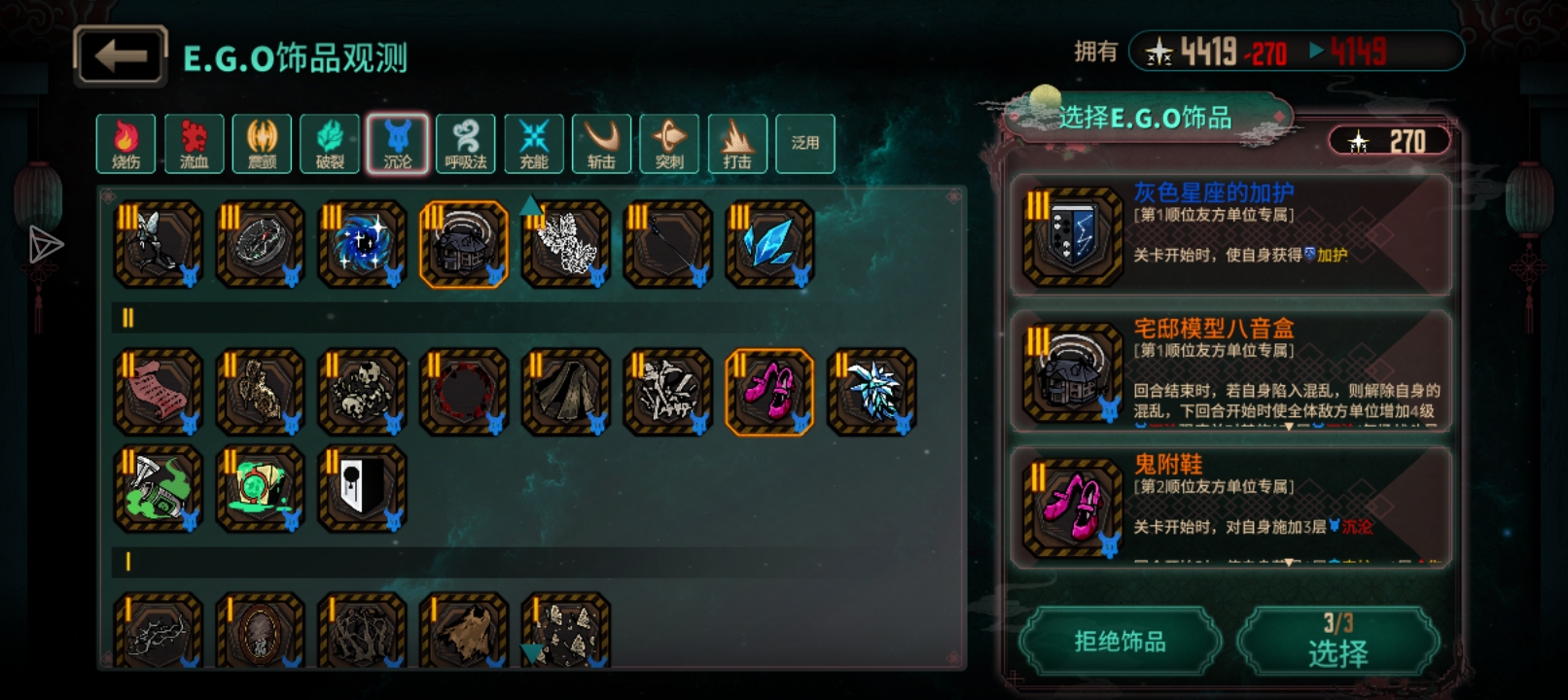Toggle the blue crystal tier III gift
Image resolution: width=1568 pixels, height=700 pixels.
pos(769,244)
